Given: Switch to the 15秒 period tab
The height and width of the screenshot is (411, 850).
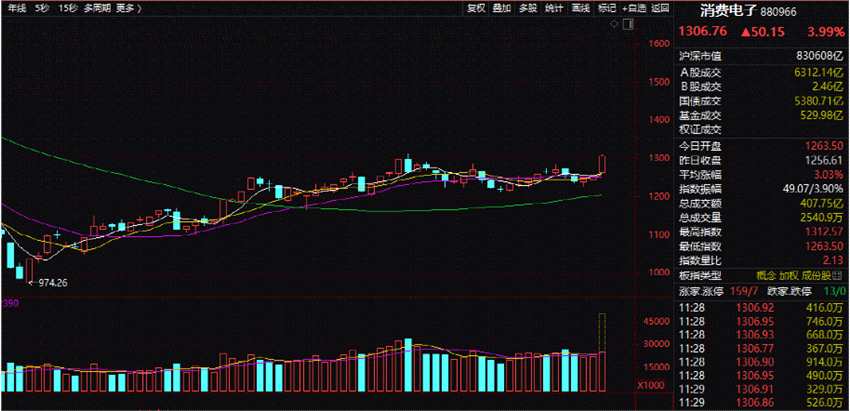Looking at the screenshot, I should click(x=68, y=8).
